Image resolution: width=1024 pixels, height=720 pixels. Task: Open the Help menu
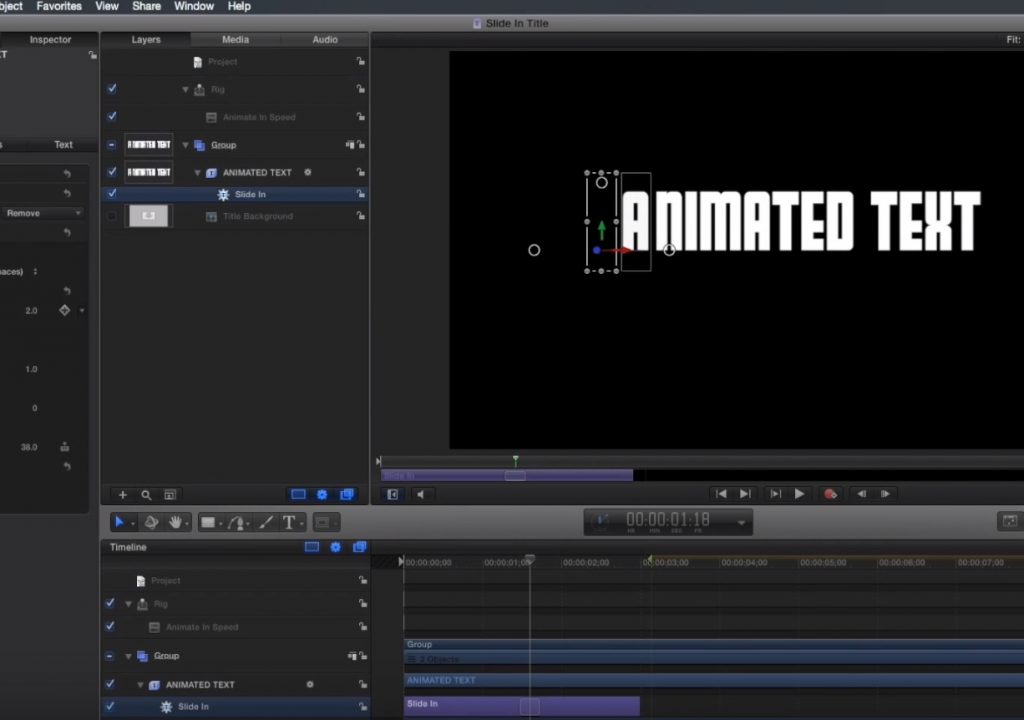coord(239,6)
